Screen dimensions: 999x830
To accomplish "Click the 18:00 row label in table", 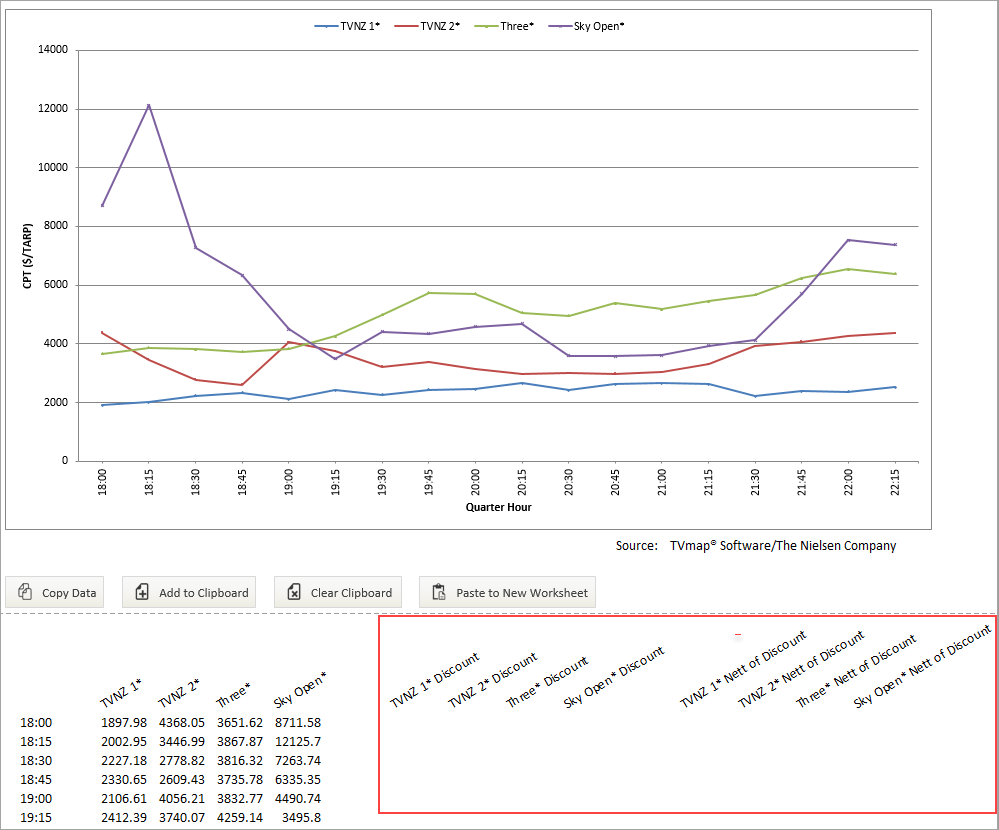I will 36,723.
